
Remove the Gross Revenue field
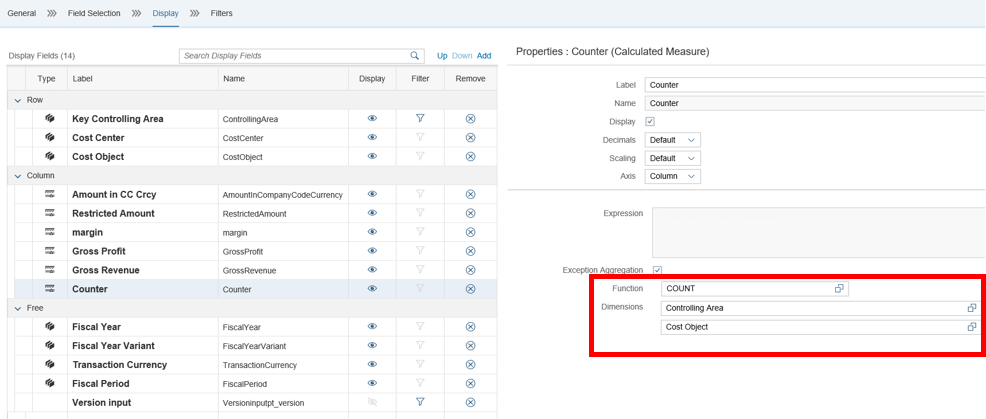pos(470,270)
